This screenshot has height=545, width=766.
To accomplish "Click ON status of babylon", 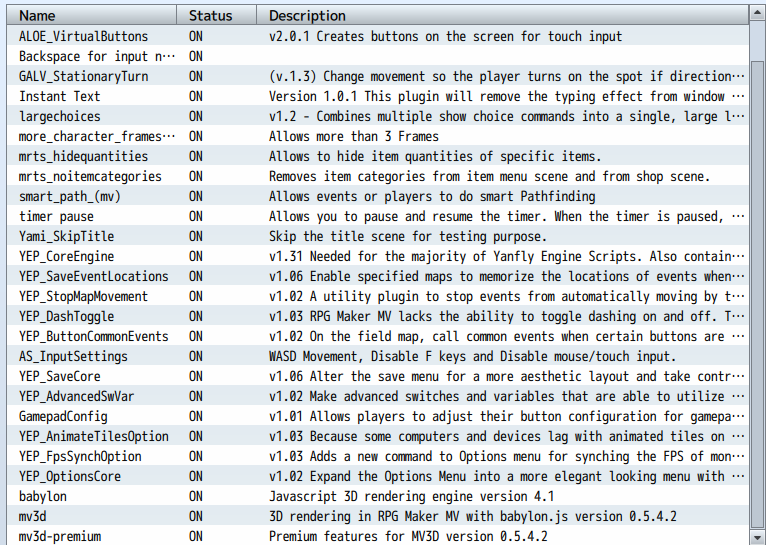I will tap(196, 497).
